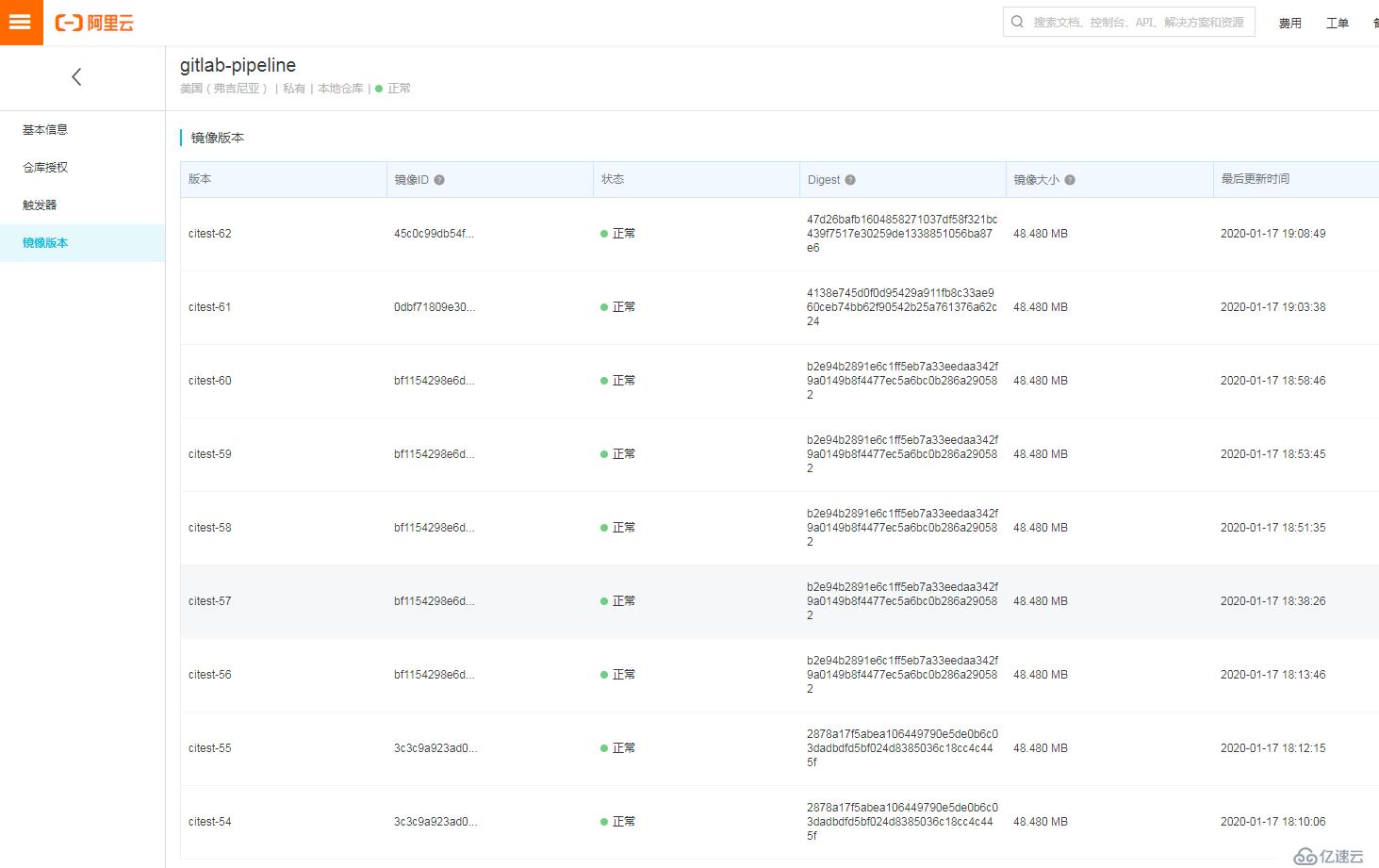1379x868 pixels.
Task: Click timestamp 2020-01-17 18:58:46
Action: [1272, 381]
